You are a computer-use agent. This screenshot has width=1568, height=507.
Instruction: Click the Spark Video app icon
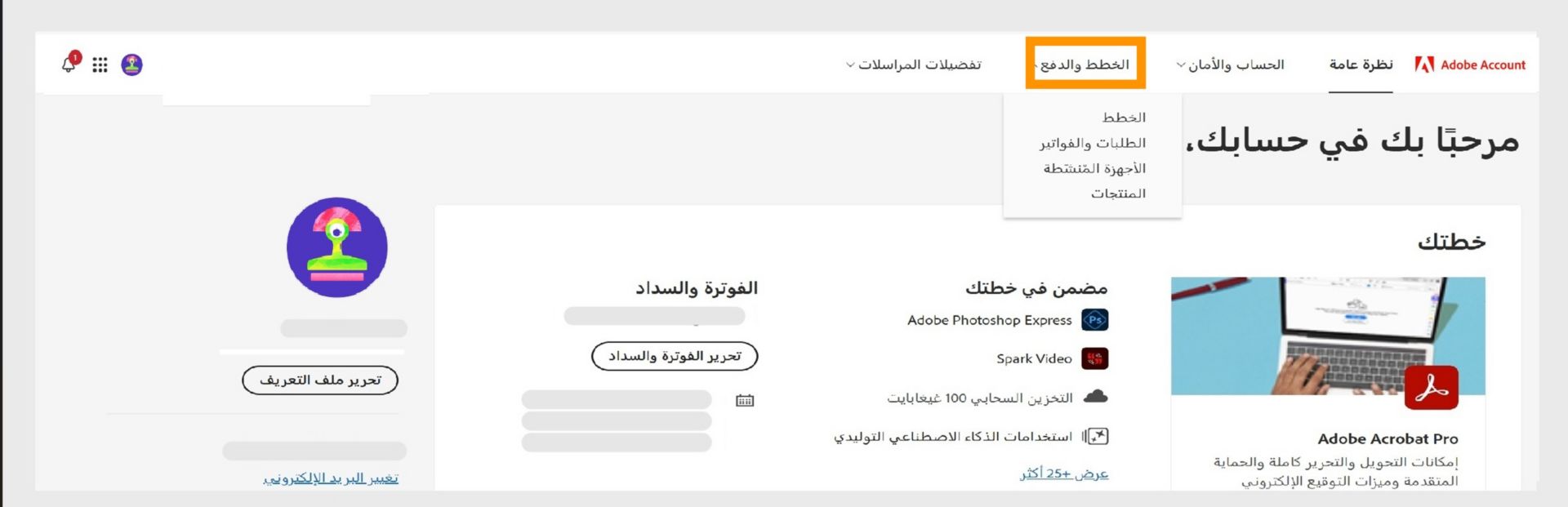1094,358
